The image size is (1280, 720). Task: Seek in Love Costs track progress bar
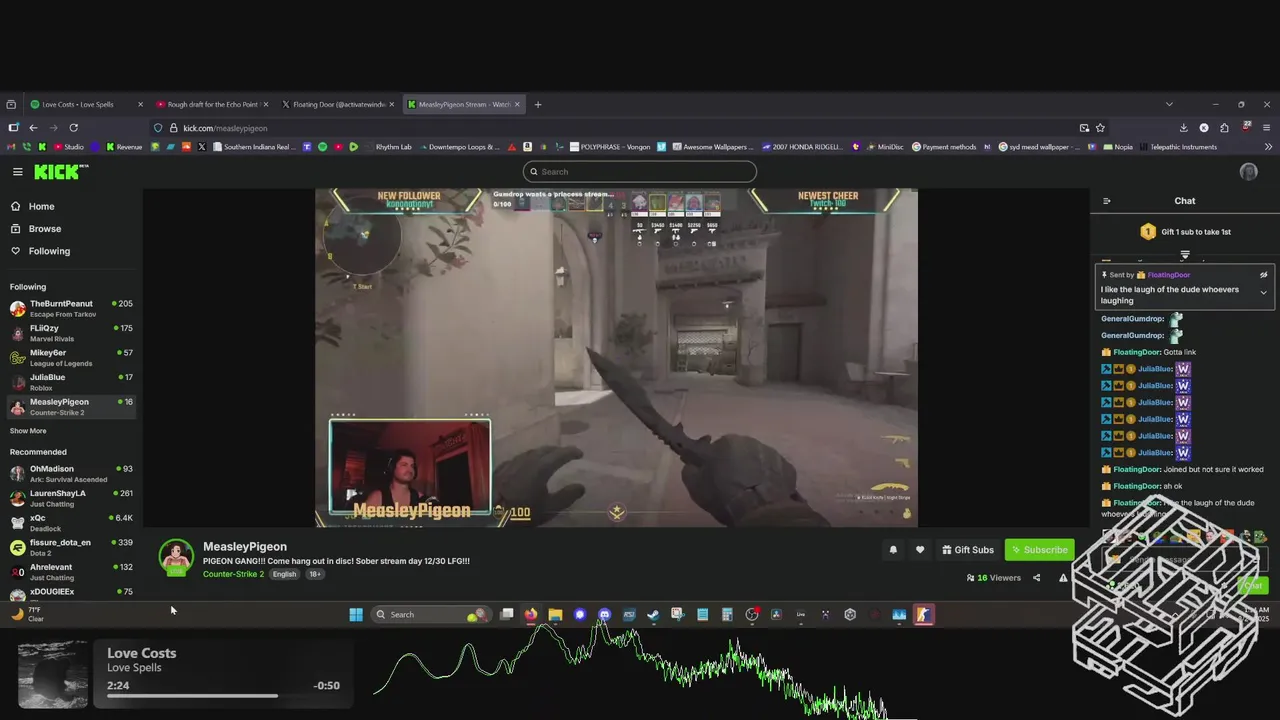pyautogui.click(x=223, y=696)
